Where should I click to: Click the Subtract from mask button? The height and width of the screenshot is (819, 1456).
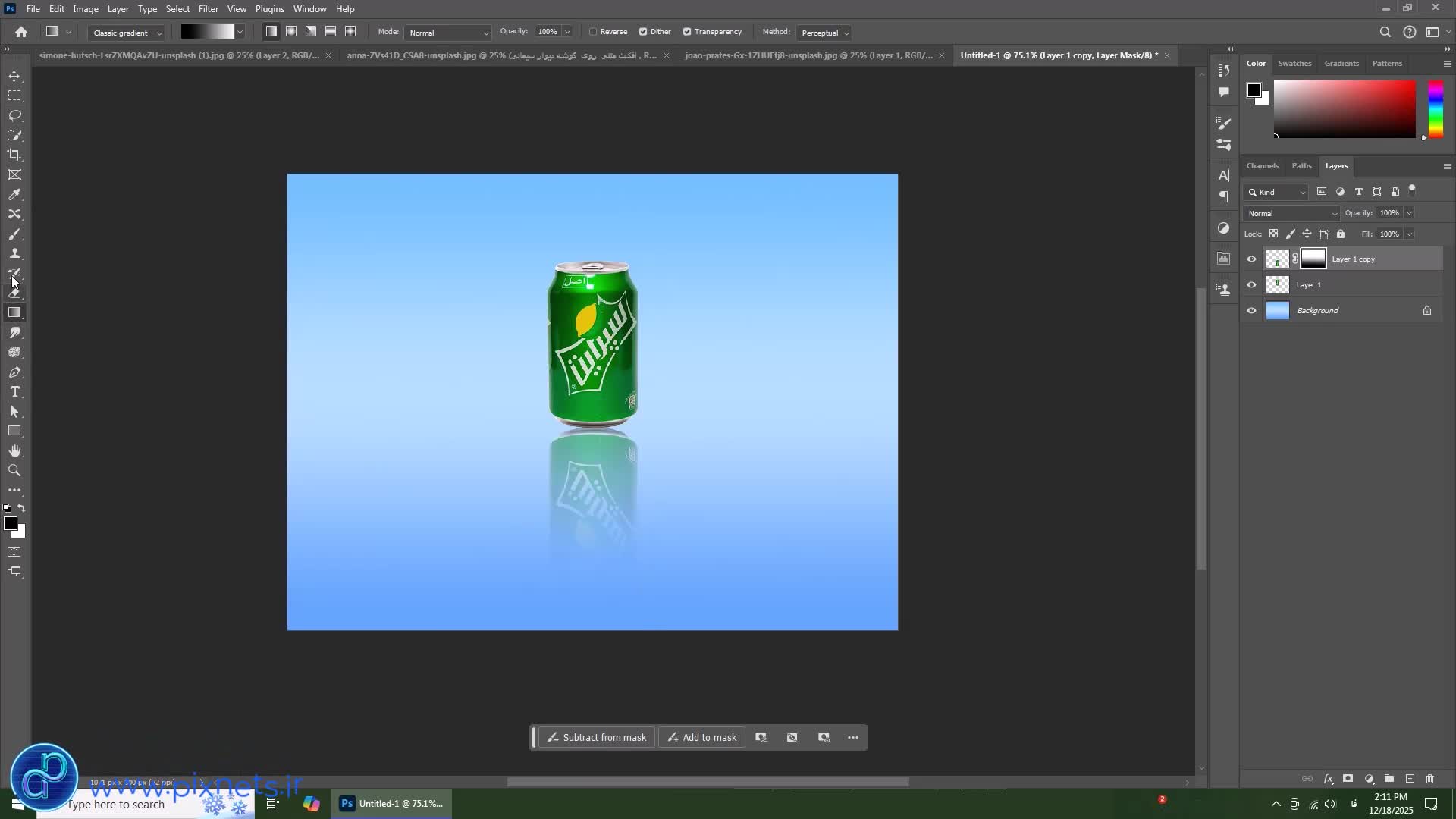tap(597, 737)
